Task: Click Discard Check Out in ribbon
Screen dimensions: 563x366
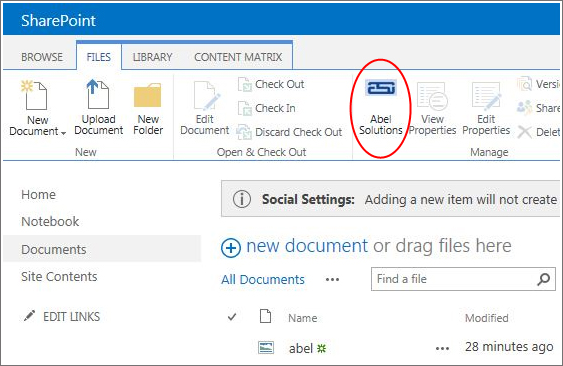Action: pyautogui.click(x=289, y=132)
